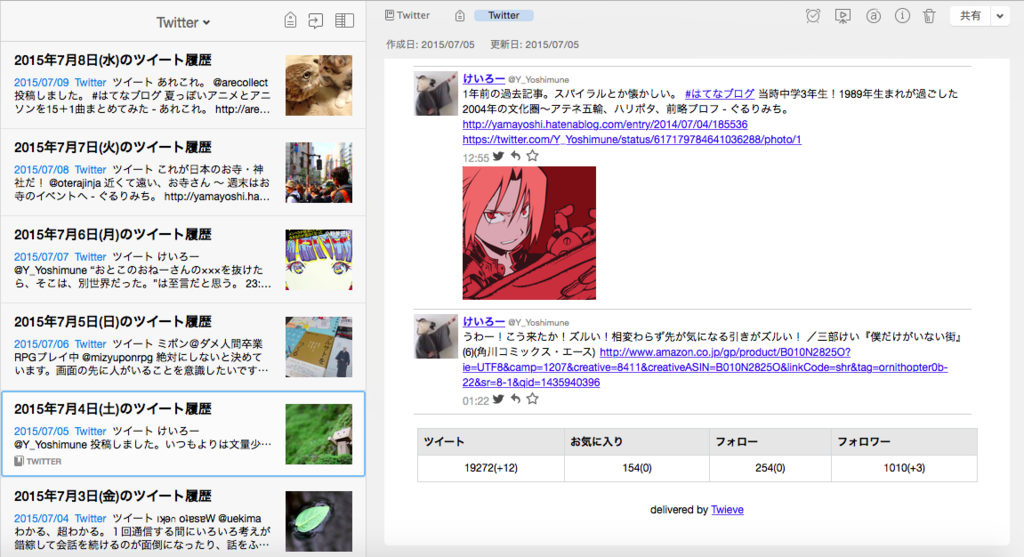Set a reminder with the alarm clock icon
The height and width of the screenshot is (557, 1024).
812,16
